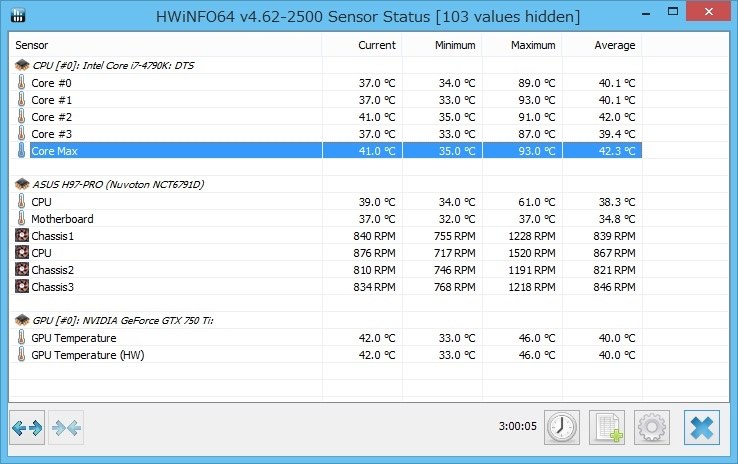
Task: Click Chassis2 maximum value 1191 RPM
Action: (x=531, y=270)
